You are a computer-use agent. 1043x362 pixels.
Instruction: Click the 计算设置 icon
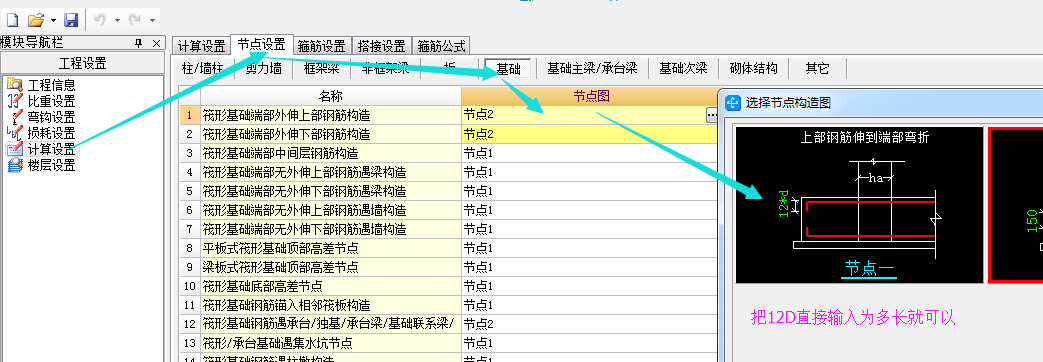pyautogui.click(x=15, y=148)
